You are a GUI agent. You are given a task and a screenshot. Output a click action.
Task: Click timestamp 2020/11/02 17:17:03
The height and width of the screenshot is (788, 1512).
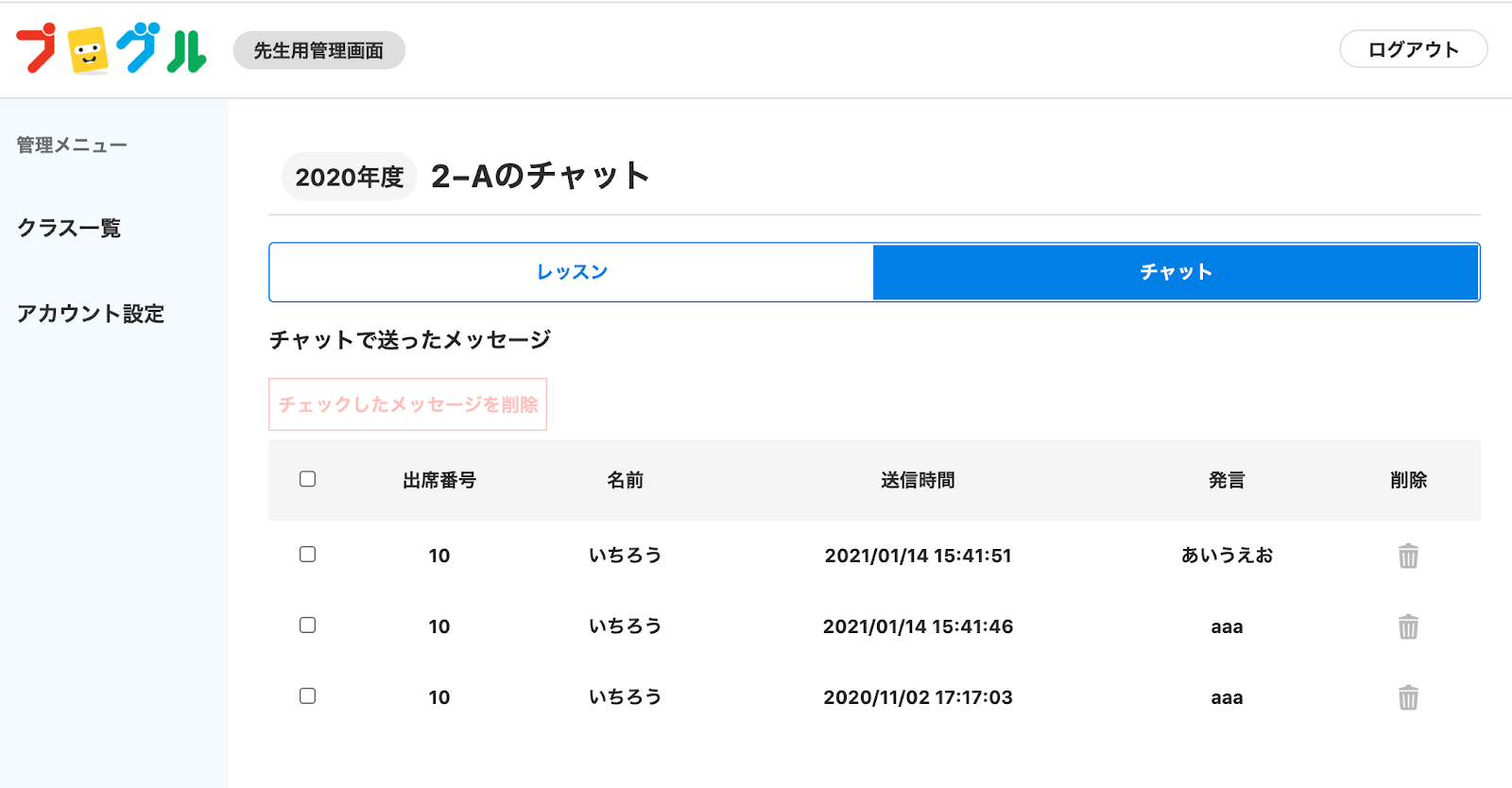[x=918, y=697]
